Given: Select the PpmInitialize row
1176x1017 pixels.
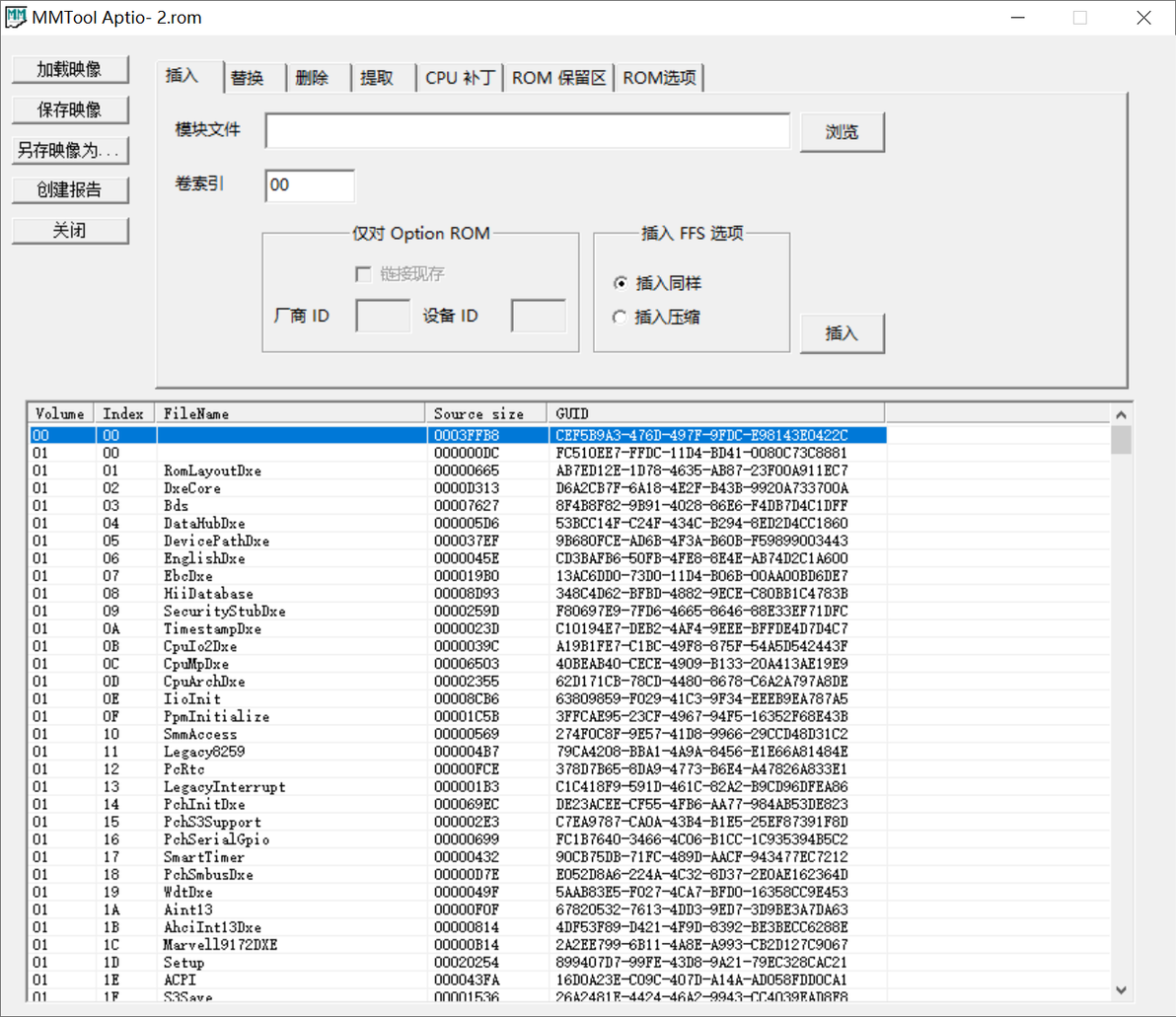Looking at the screenshot, I should [458, 716].
